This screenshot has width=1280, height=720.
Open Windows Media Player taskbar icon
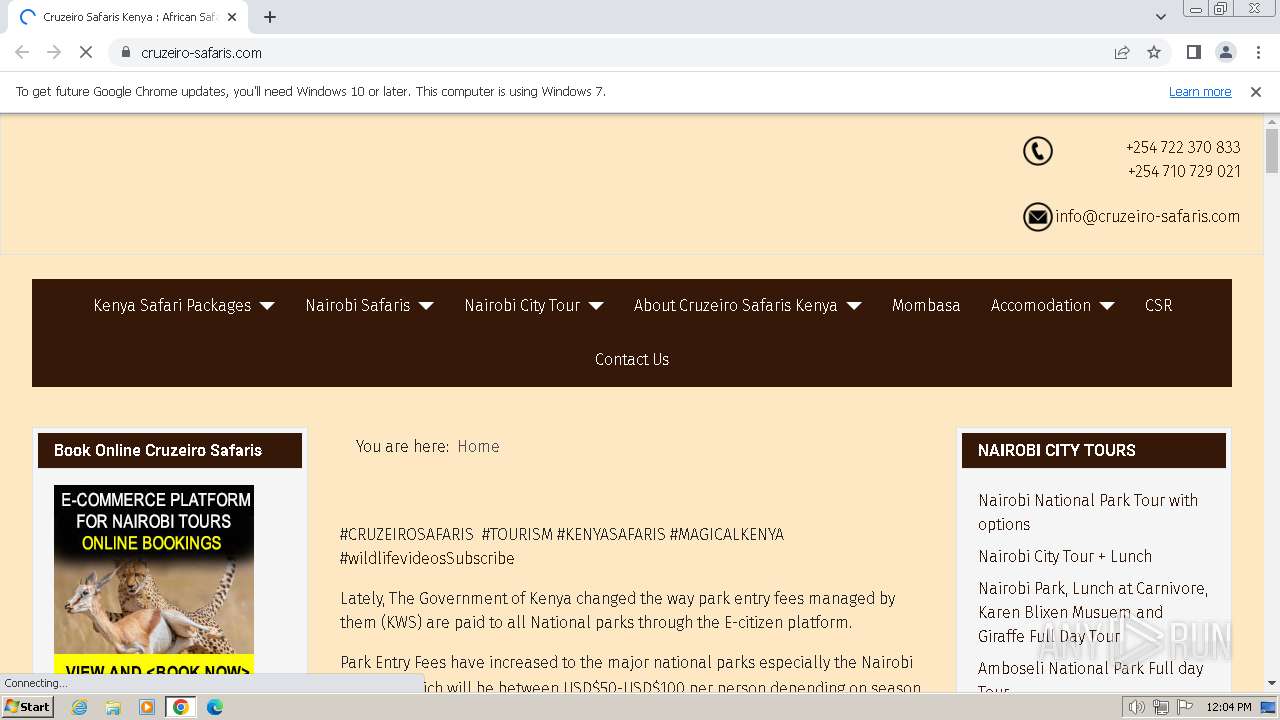tap(147, 707)
